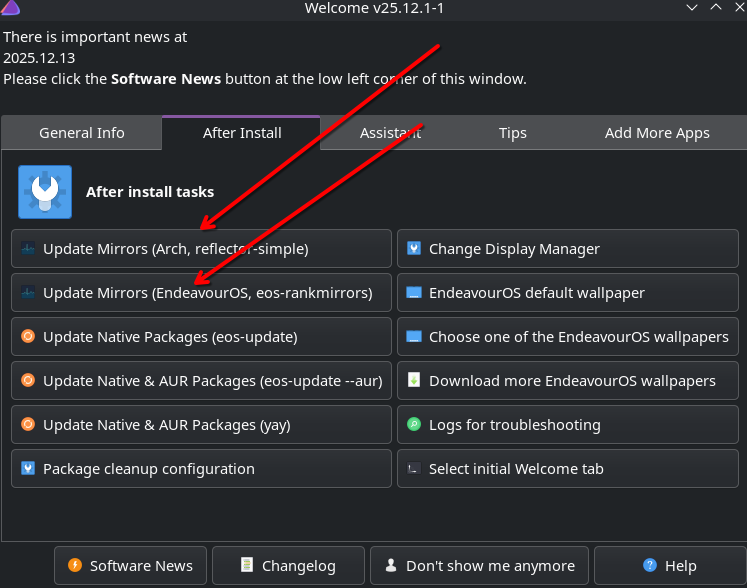Screen dimensions: 747x588
Task: Select the Tips tab
Action: tap(512, 133)
